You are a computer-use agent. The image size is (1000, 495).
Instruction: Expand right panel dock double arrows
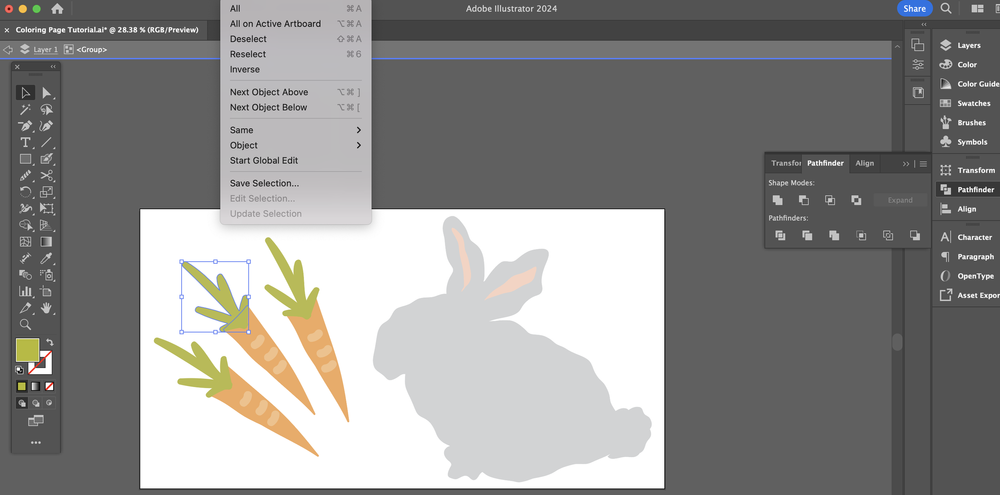924,25
